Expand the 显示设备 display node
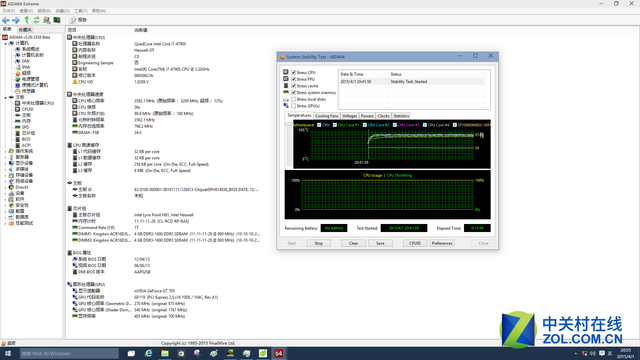 (x=5, y=163)
